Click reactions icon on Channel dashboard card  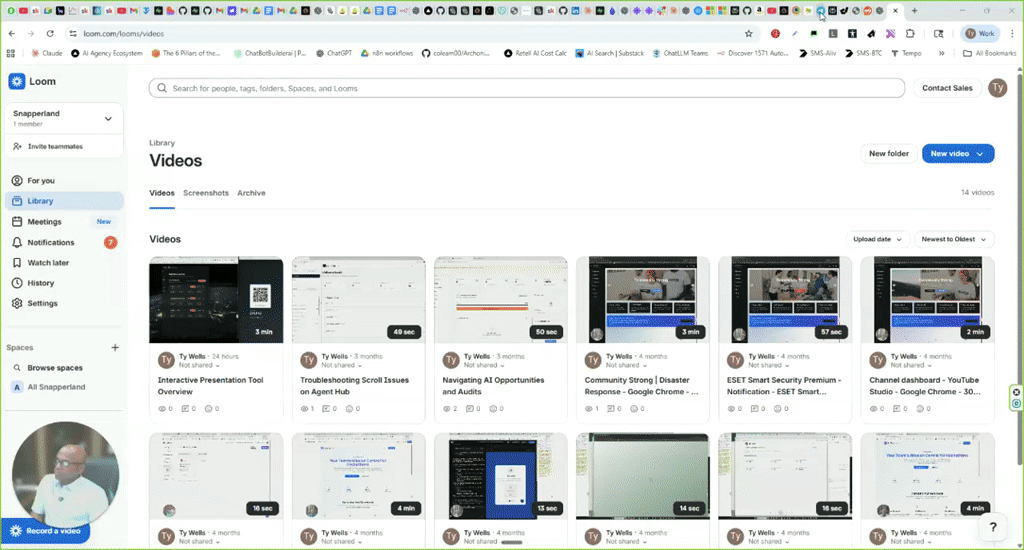[920, 409]
